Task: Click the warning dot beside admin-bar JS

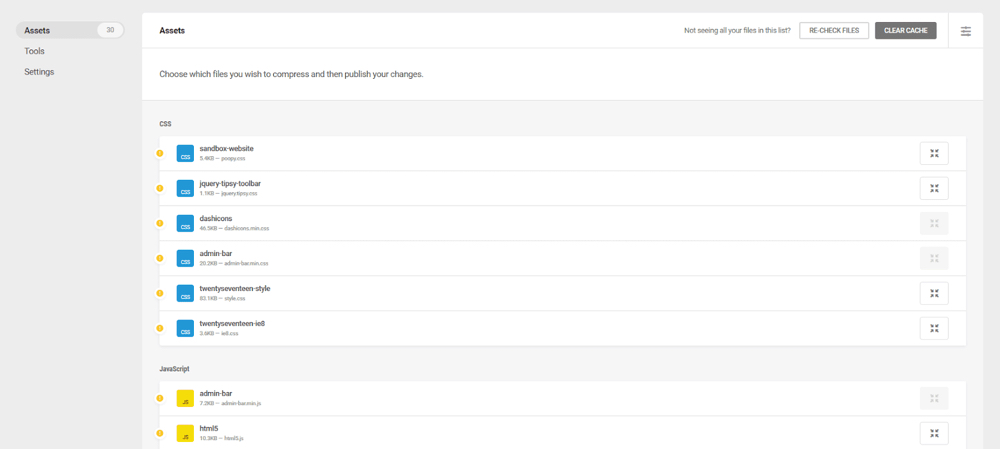Action: pos(159,398)
